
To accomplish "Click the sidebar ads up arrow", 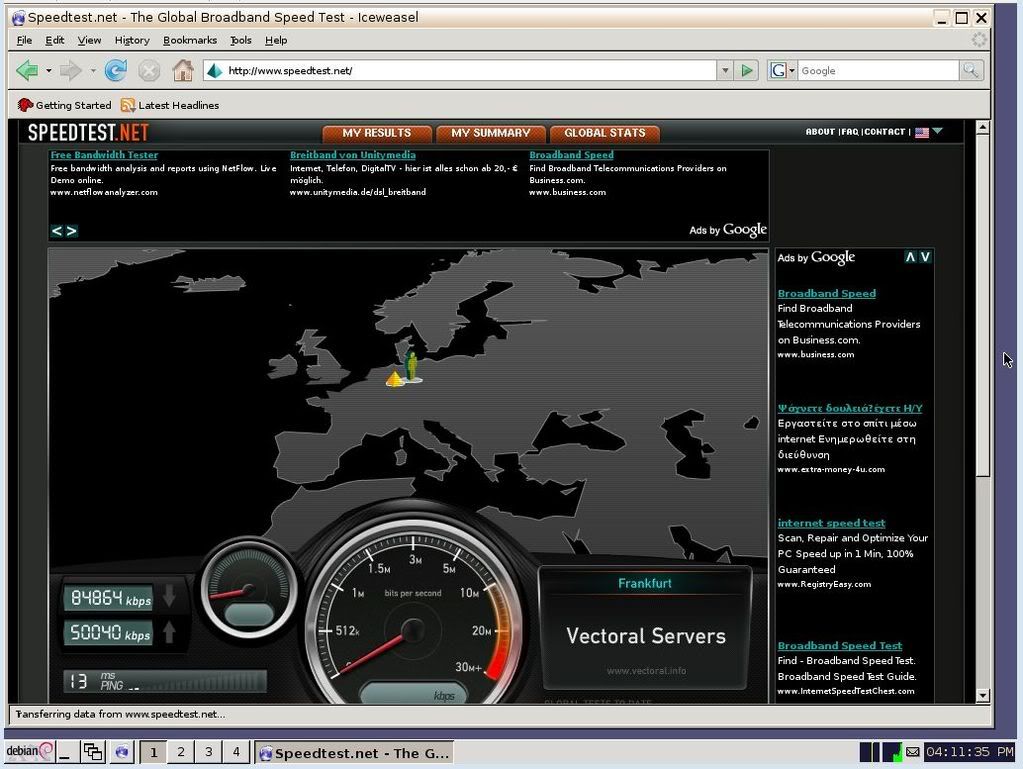I will pos(910,257).
